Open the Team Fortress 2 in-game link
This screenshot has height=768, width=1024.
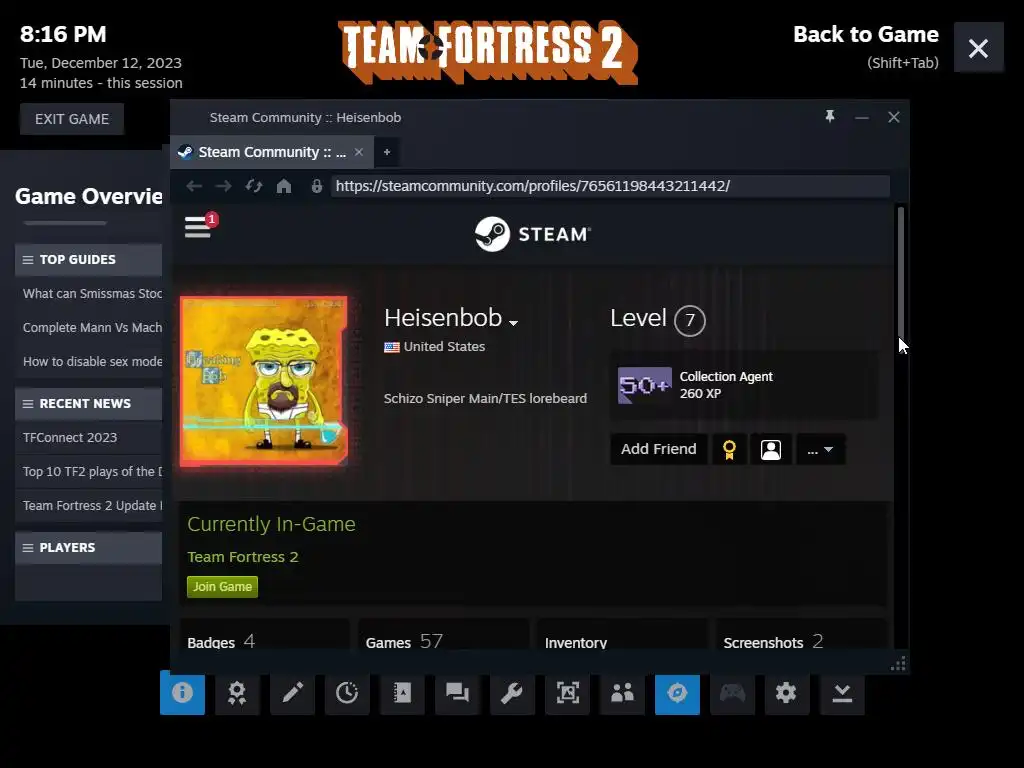[x=243, y=557]
